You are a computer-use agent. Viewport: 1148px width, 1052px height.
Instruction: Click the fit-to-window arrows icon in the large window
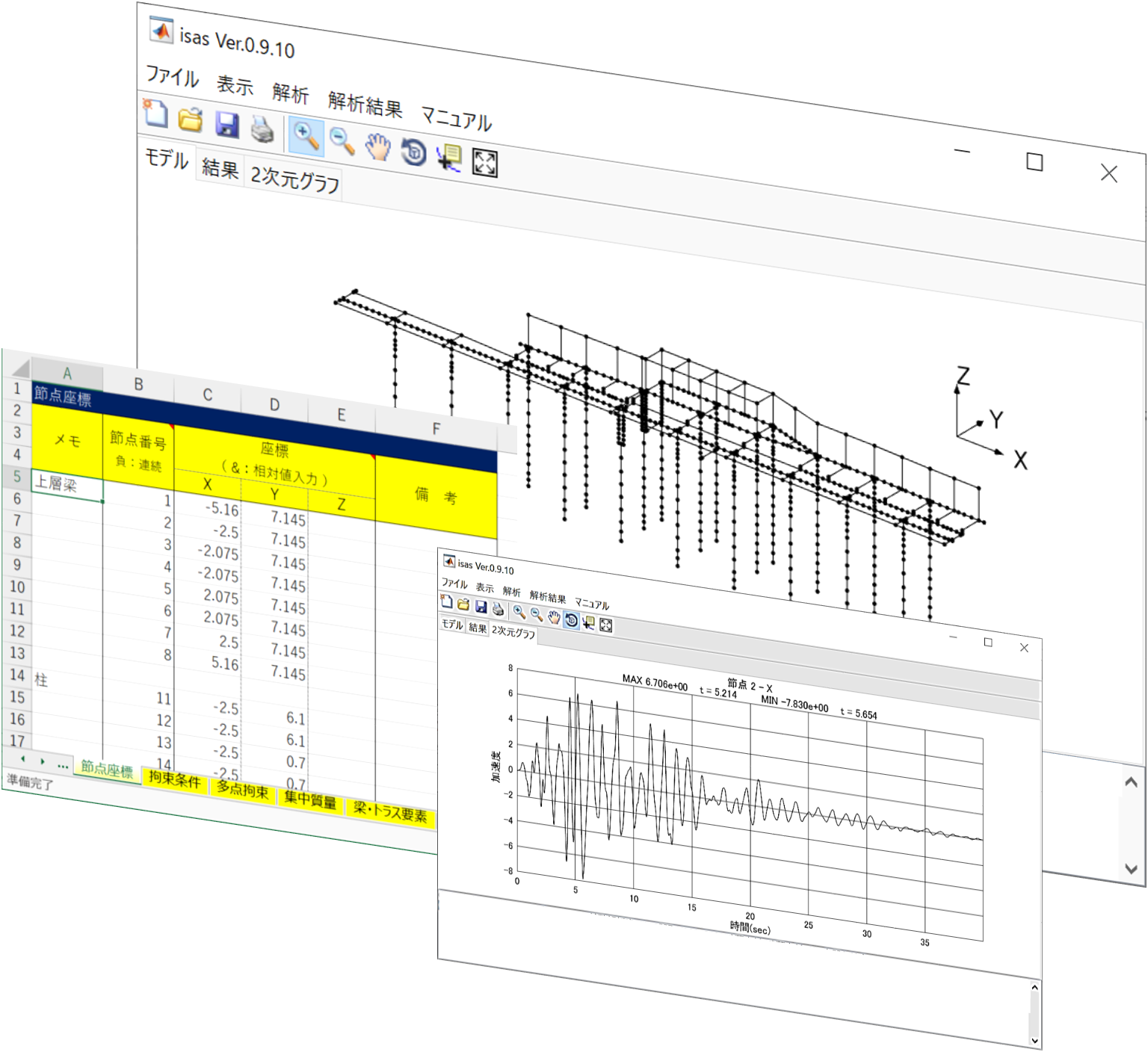point(485,162)
